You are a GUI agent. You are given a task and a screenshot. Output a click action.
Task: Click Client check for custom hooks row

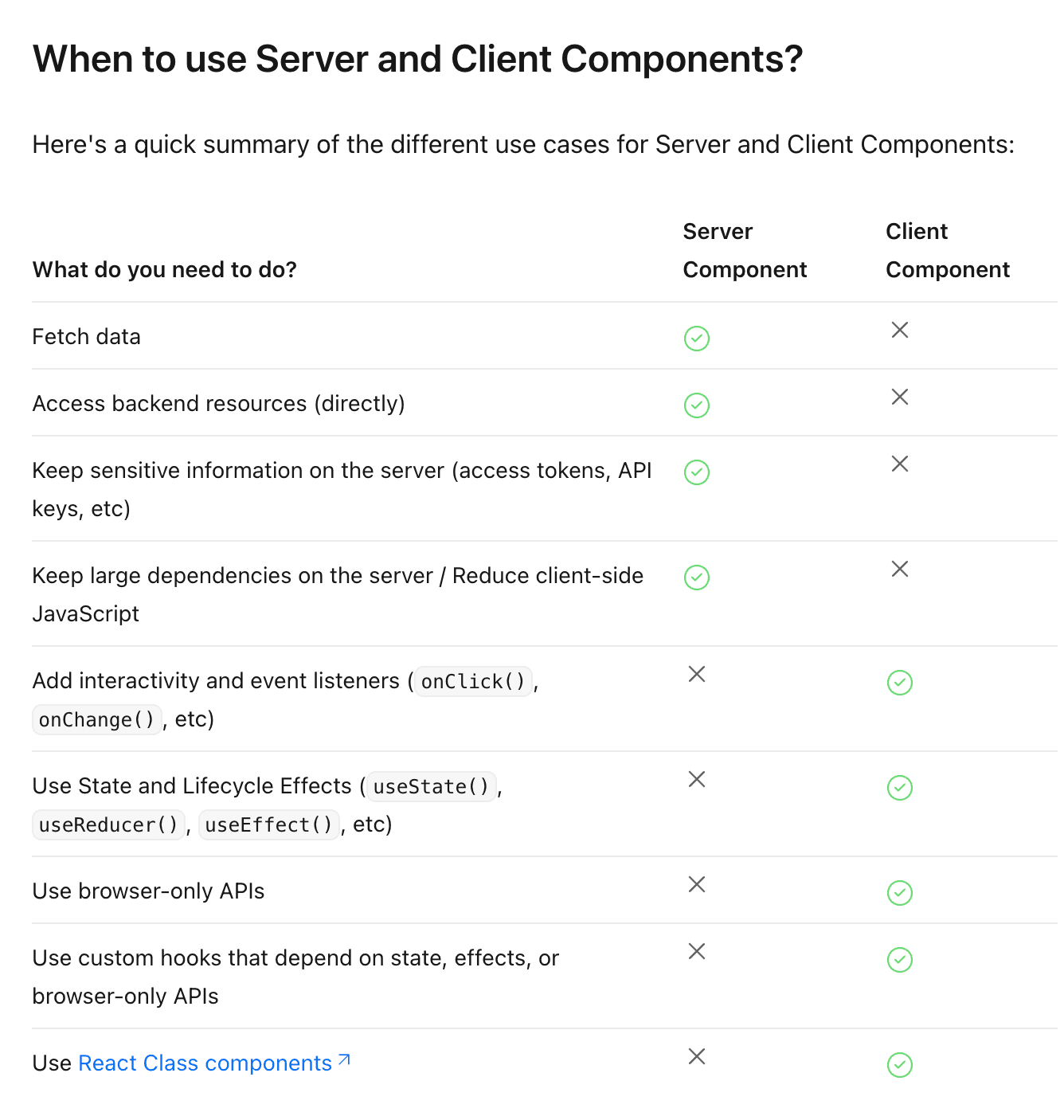pyautogui.click(x=900, y=960)
